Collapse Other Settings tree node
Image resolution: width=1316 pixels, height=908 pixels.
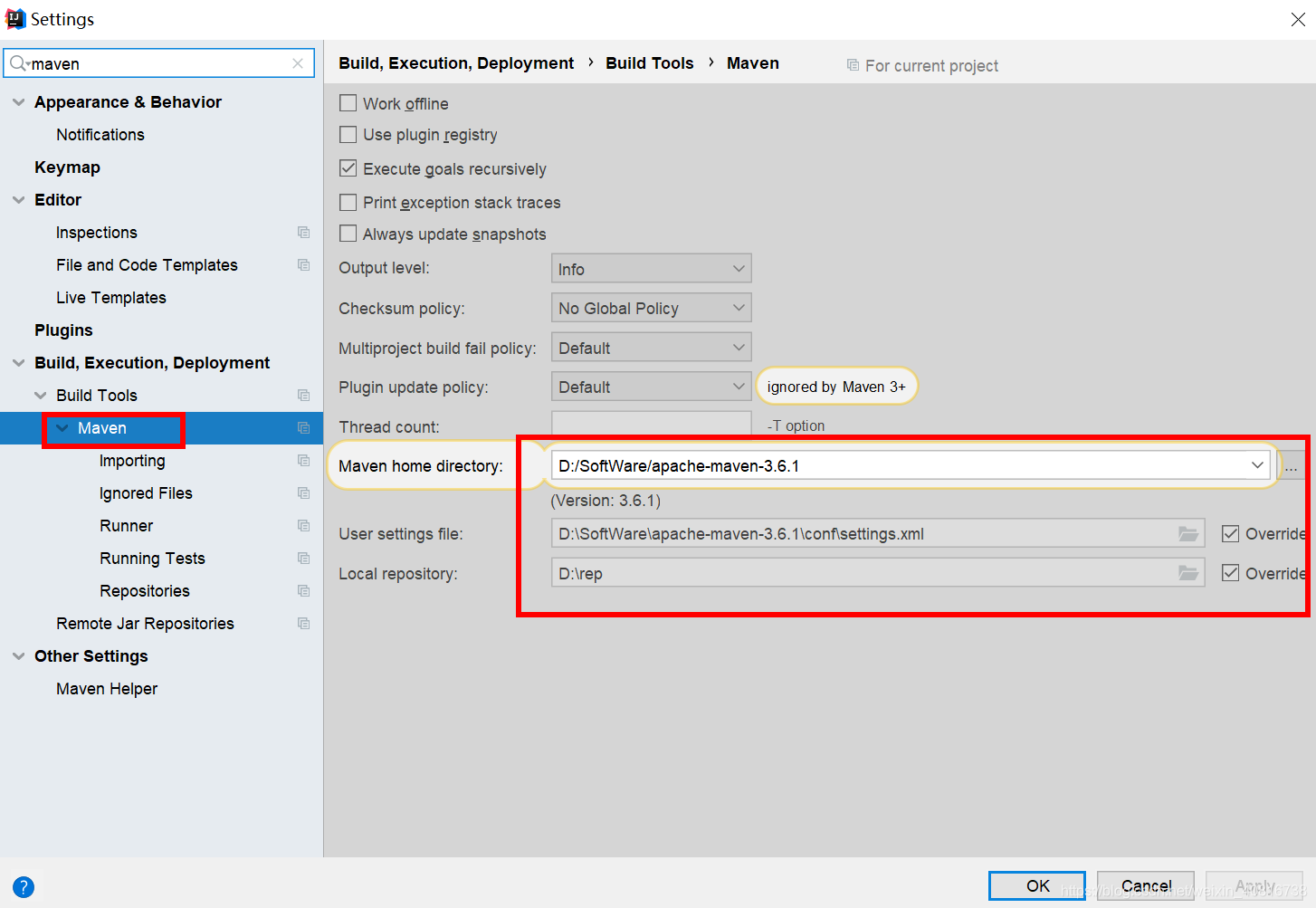click(18, 656)
